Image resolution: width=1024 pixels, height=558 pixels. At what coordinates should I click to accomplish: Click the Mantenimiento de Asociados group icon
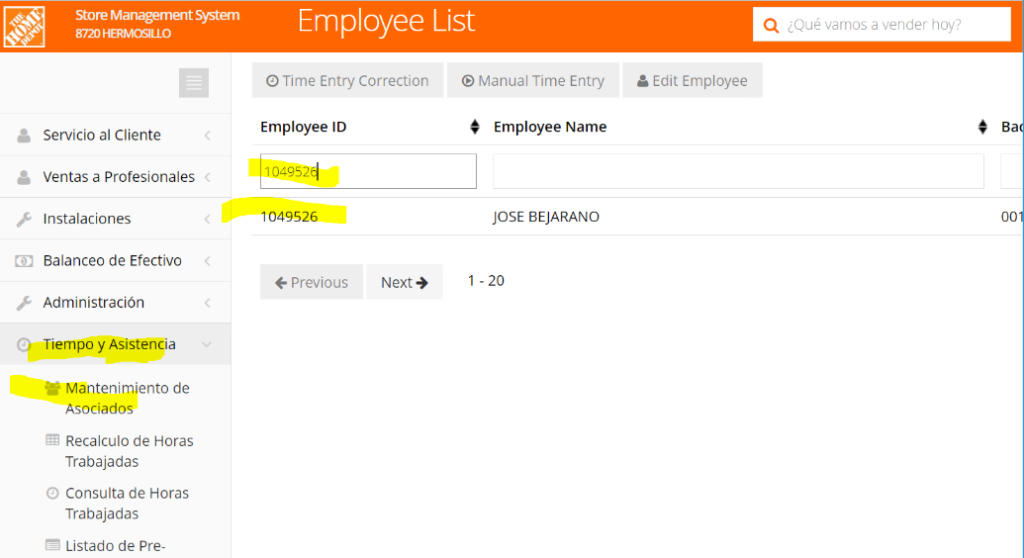[x=52, y=388]
